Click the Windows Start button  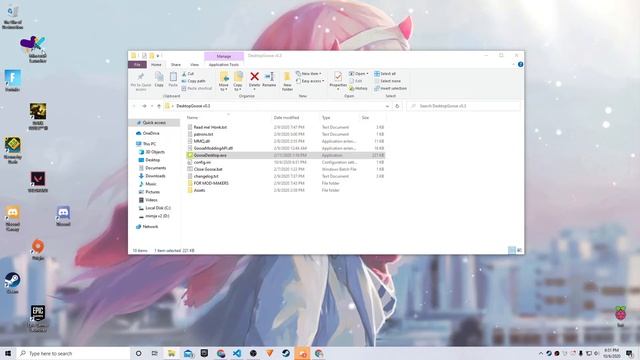point(8,353)
